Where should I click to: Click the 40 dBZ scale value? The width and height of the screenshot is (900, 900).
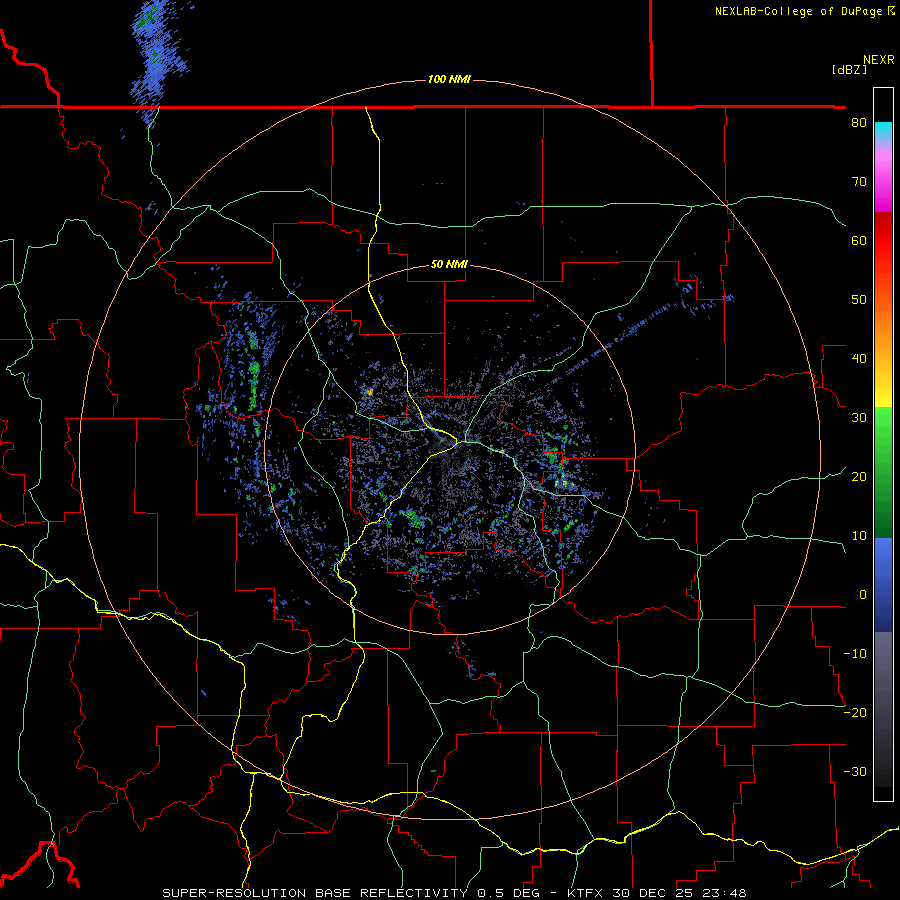point(859,358)
